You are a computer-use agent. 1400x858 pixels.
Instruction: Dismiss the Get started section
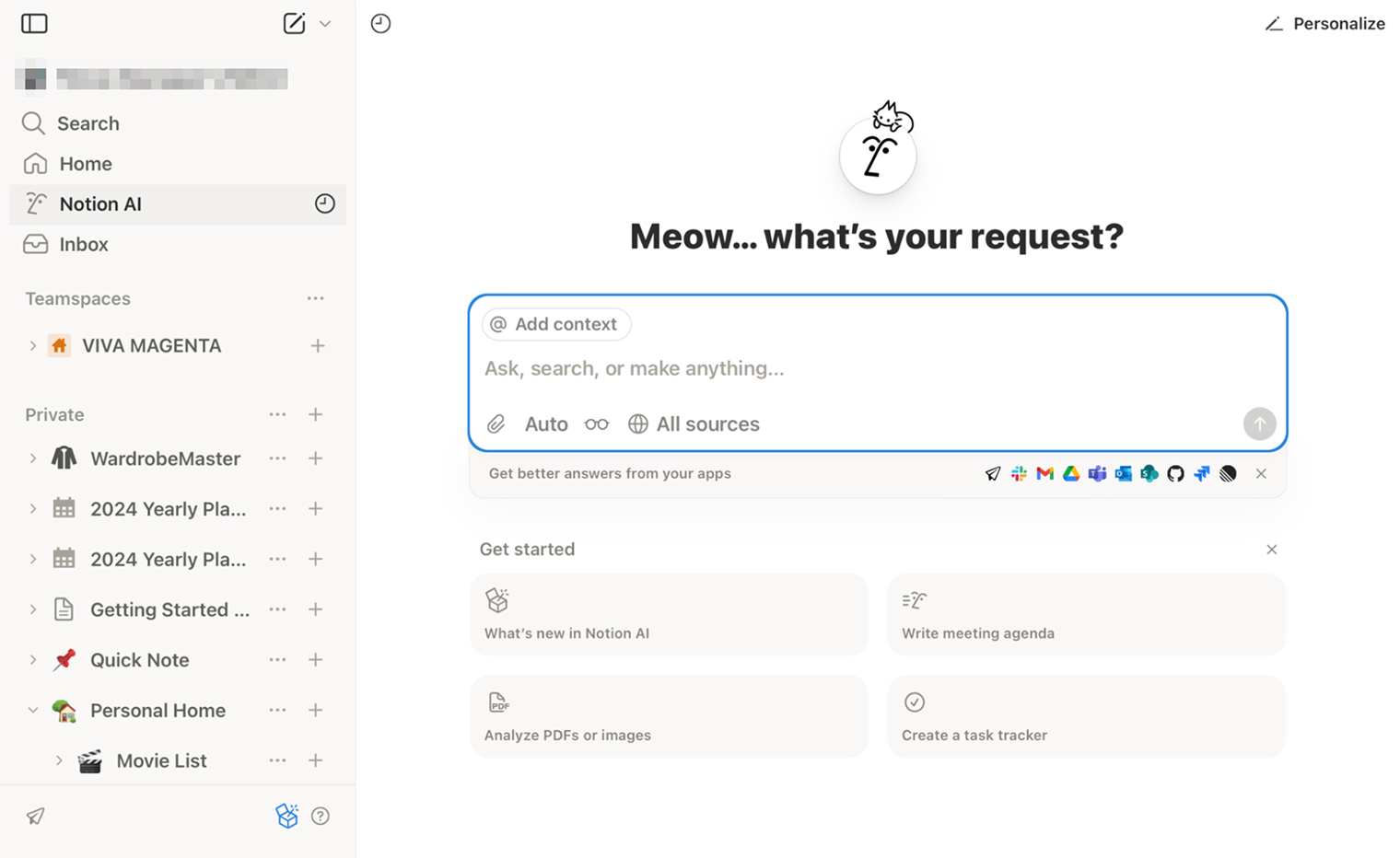pos(1271,550)
